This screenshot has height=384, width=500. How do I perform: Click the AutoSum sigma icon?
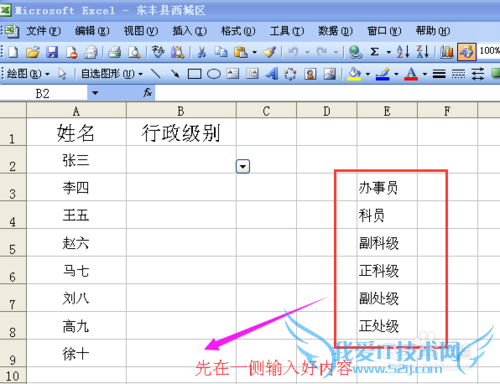tap(375, 52)
